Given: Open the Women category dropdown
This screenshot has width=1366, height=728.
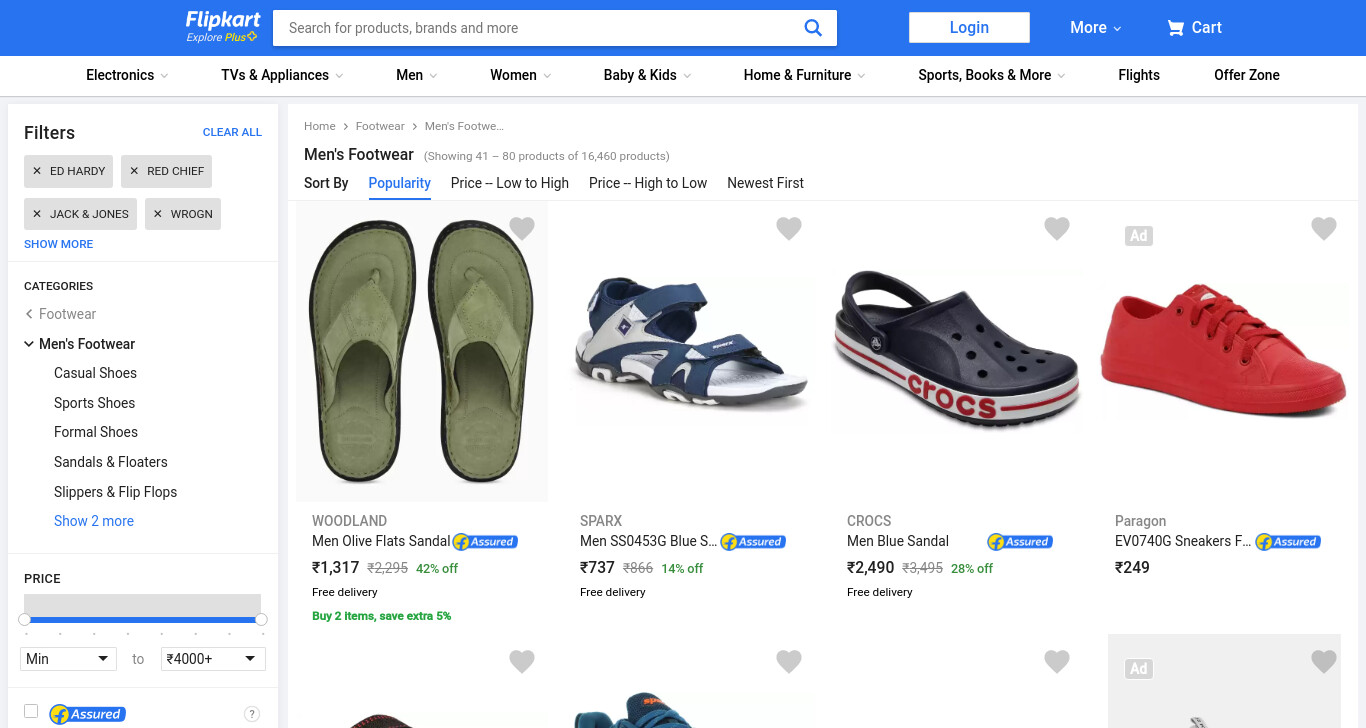Looking at the screenshot, I should [520, 75].
